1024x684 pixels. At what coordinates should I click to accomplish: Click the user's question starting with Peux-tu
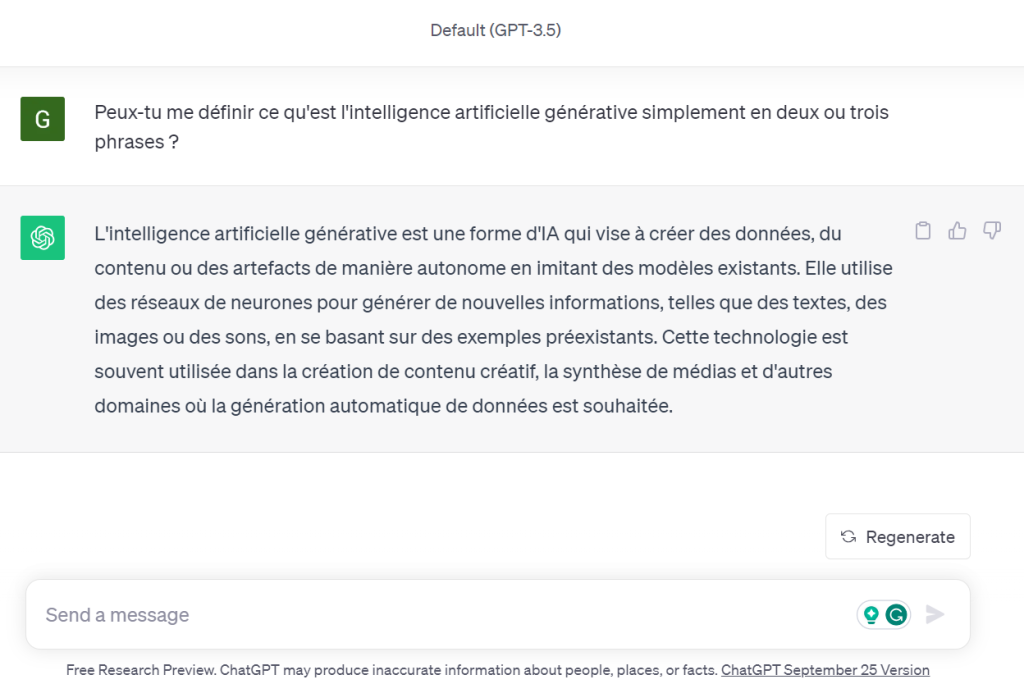(490, 113)
